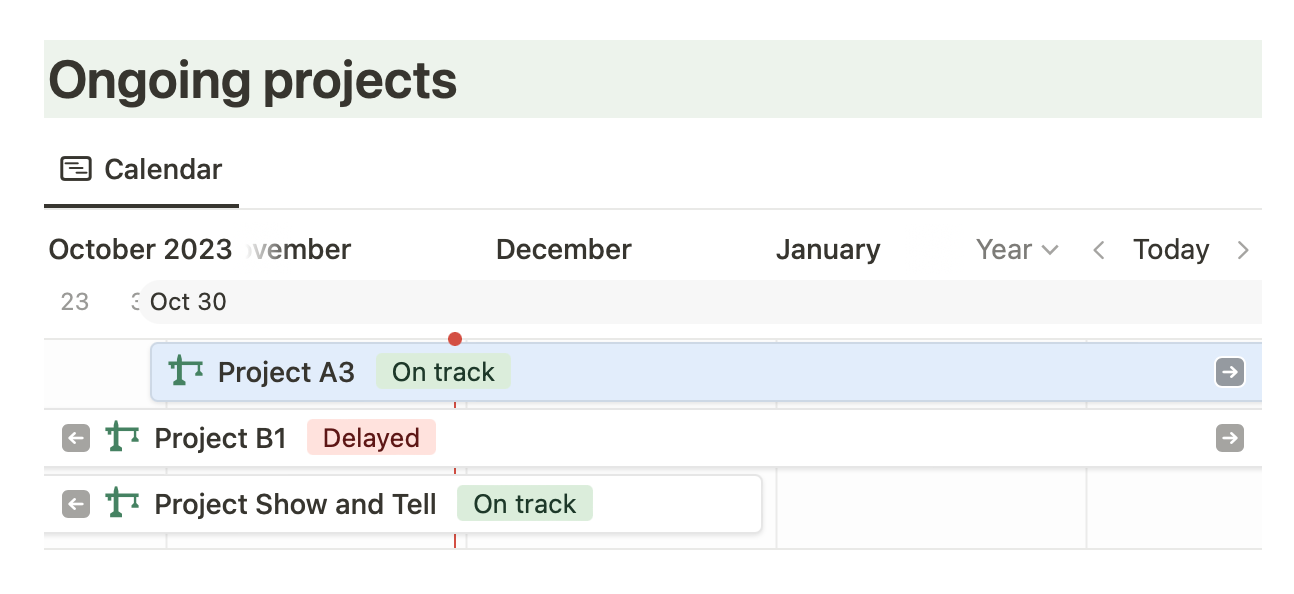
Task: Open the Project B1 entry
Action: 220,438
